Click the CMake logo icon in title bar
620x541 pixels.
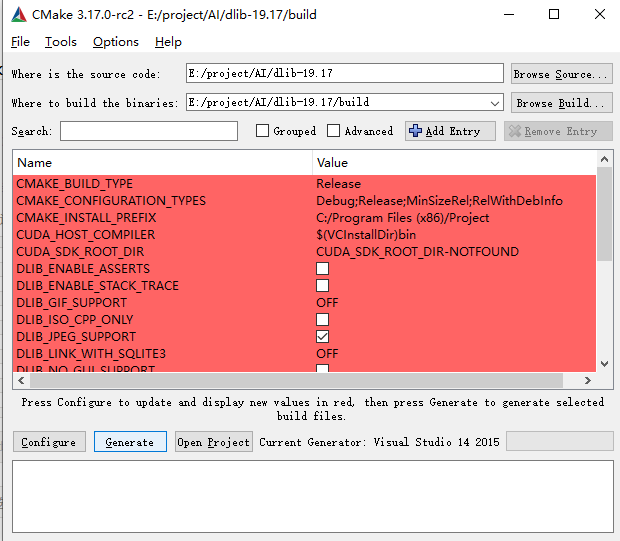19,15
